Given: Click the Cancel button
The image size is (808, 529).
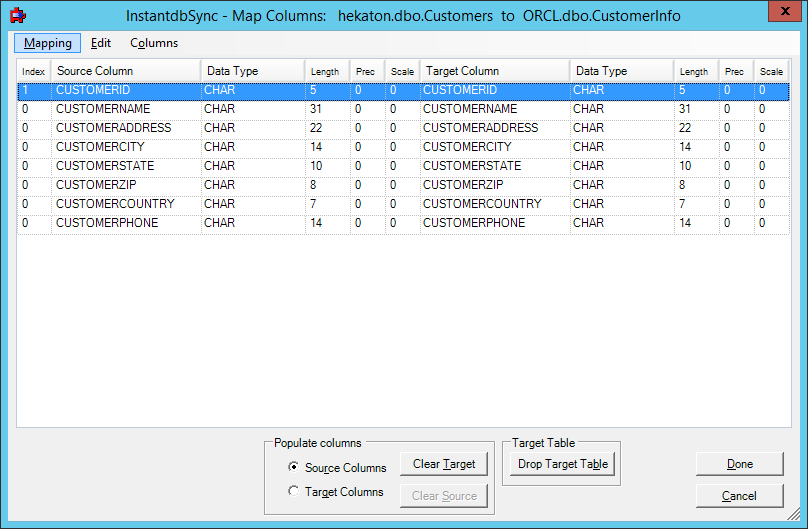Looking at the screenshot, I should [739, 496].
